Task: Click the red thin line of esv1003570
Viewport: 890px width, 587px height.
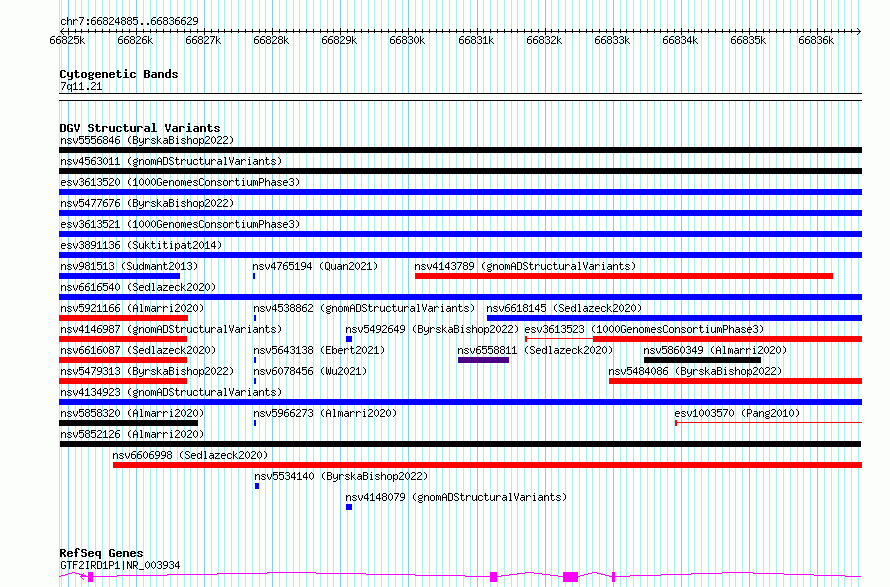Action: [769, 423]
